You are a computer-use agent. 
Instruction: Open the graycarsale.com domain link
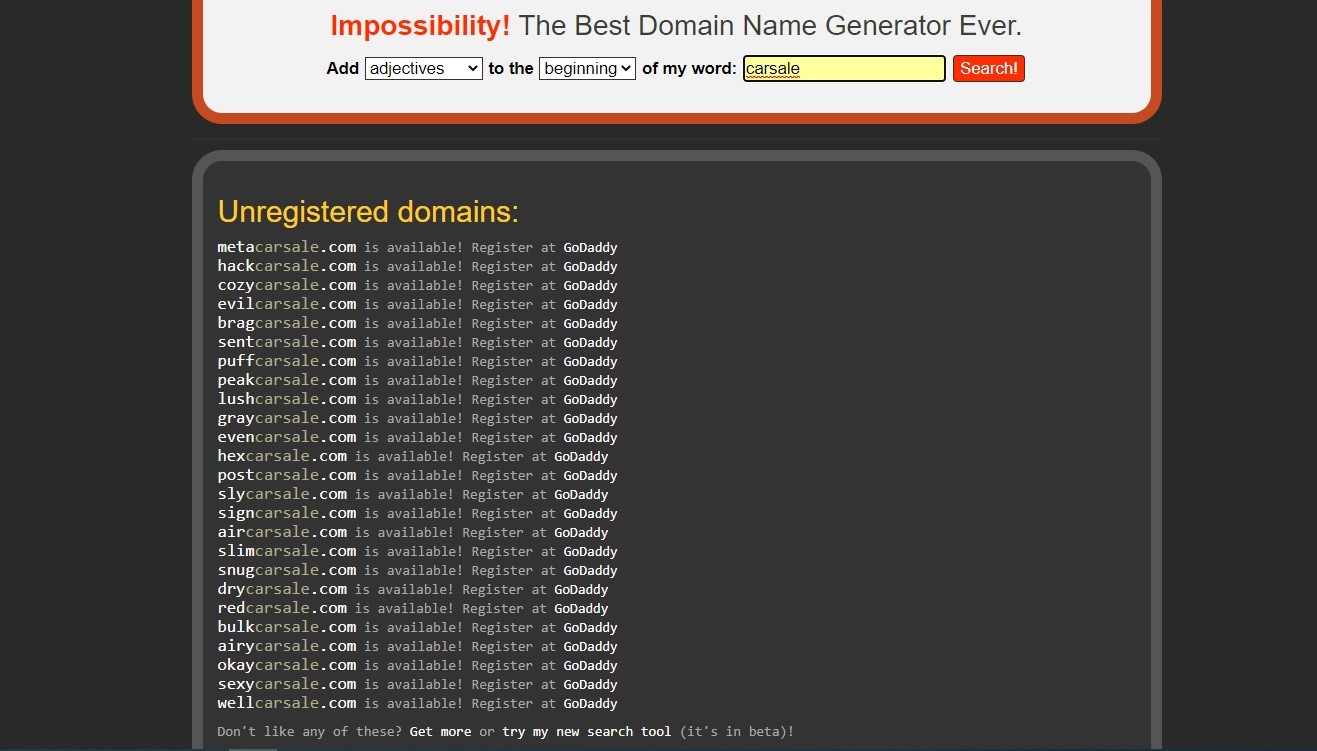click(287, 418)
